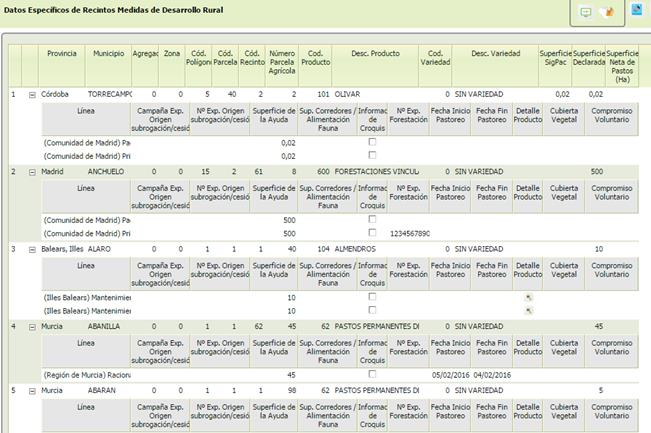This screenshot has width=651, height=433.
Task: Collapse row 1 Córdoba details
Action: coord(31,95)
